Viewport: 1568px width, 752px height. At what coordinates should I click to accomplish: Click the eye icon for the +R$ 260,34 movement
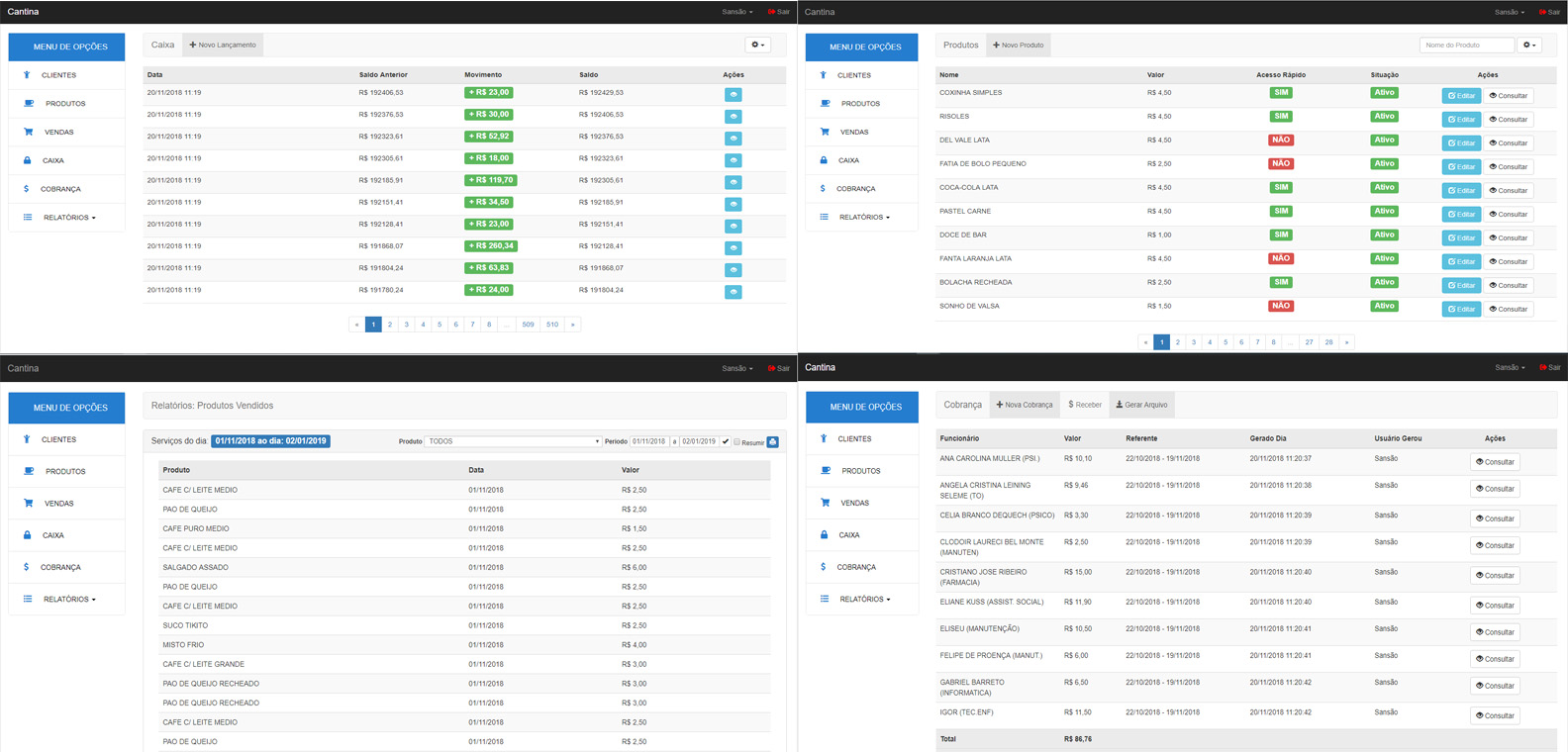[733, 248]
